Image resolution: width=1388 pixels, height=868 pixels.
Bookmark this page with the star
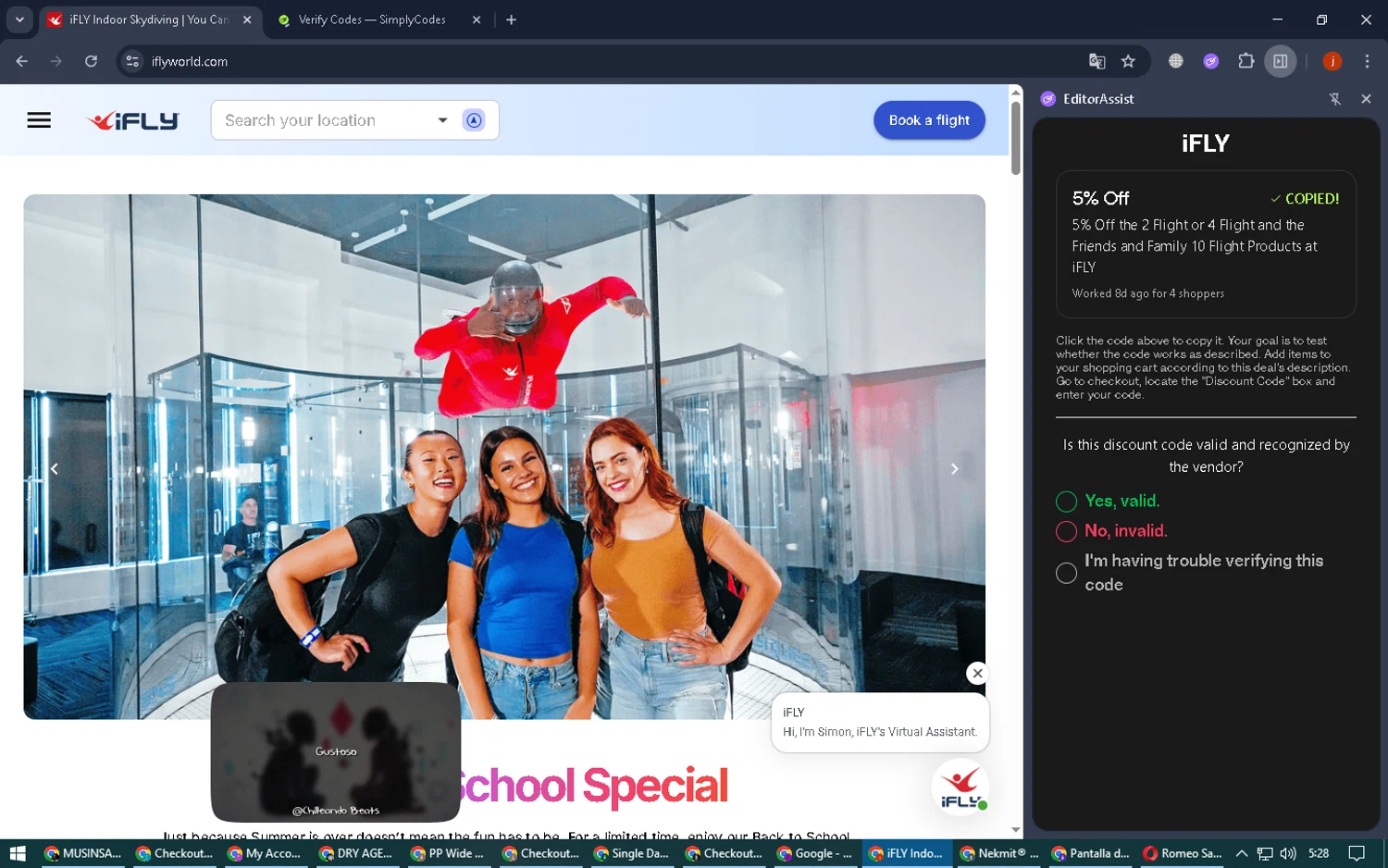tap(1128, 61)
